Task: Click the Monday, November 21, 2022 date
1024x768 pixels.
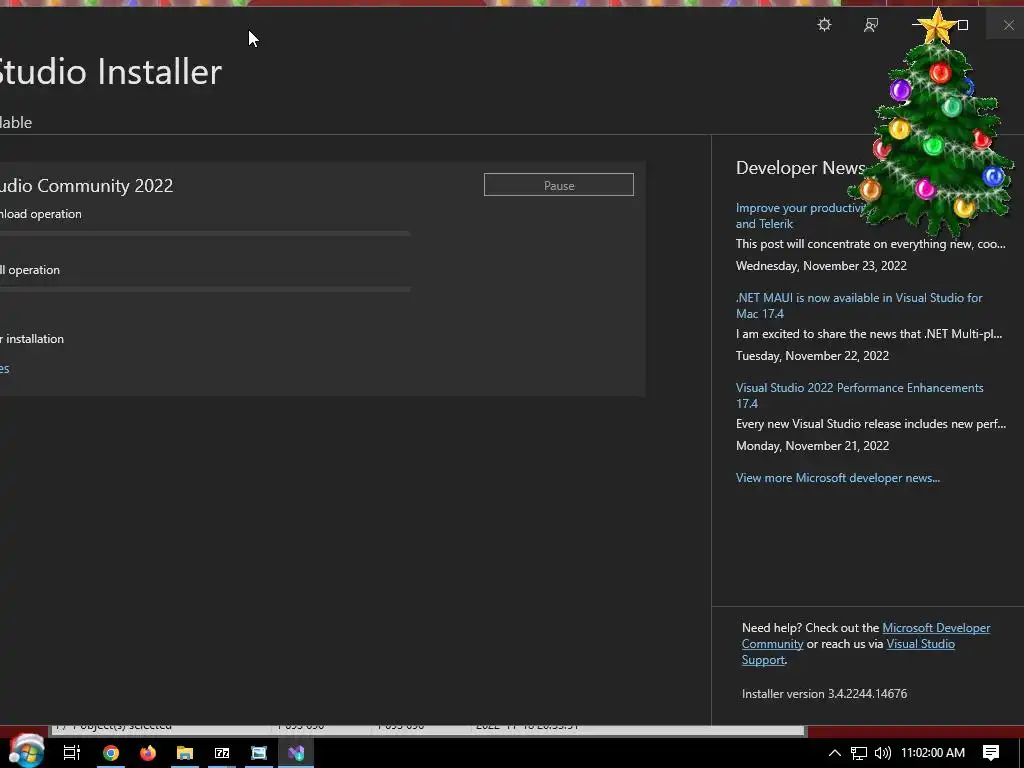Action: (x=812, y=446)
